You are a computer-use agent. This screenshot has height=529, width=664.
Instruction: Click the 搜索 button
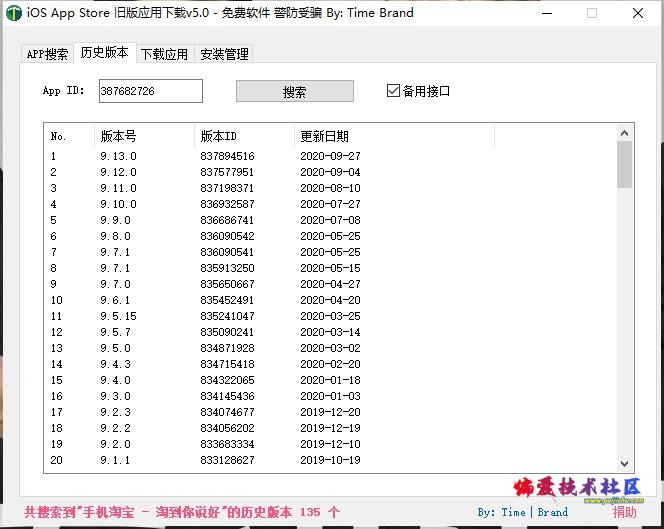click(295, 91)
